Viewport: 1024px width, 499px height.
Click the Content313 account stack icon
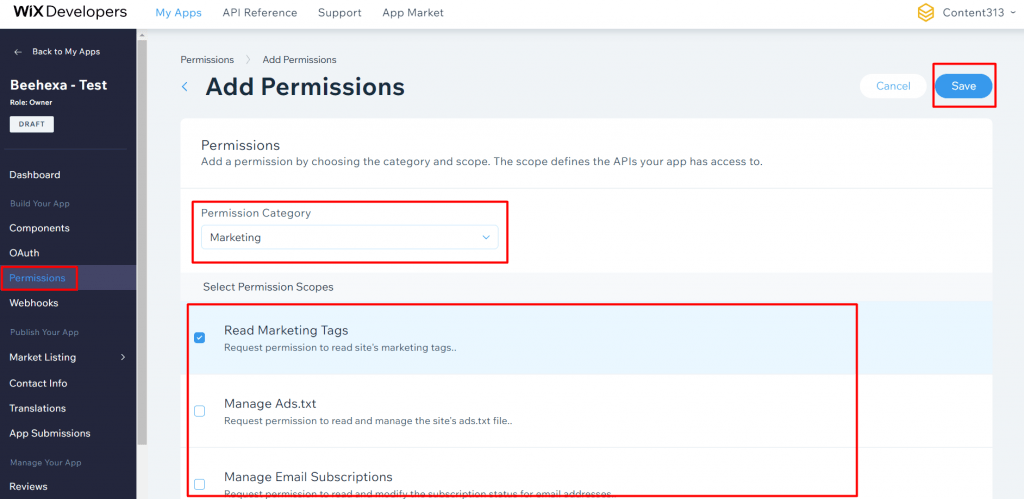925,13
